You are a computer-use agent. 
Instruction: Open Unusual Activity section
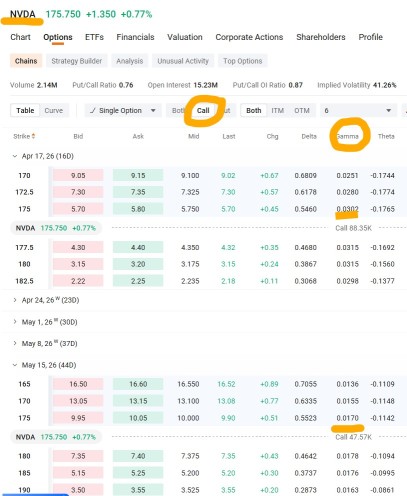pos(183,61)
